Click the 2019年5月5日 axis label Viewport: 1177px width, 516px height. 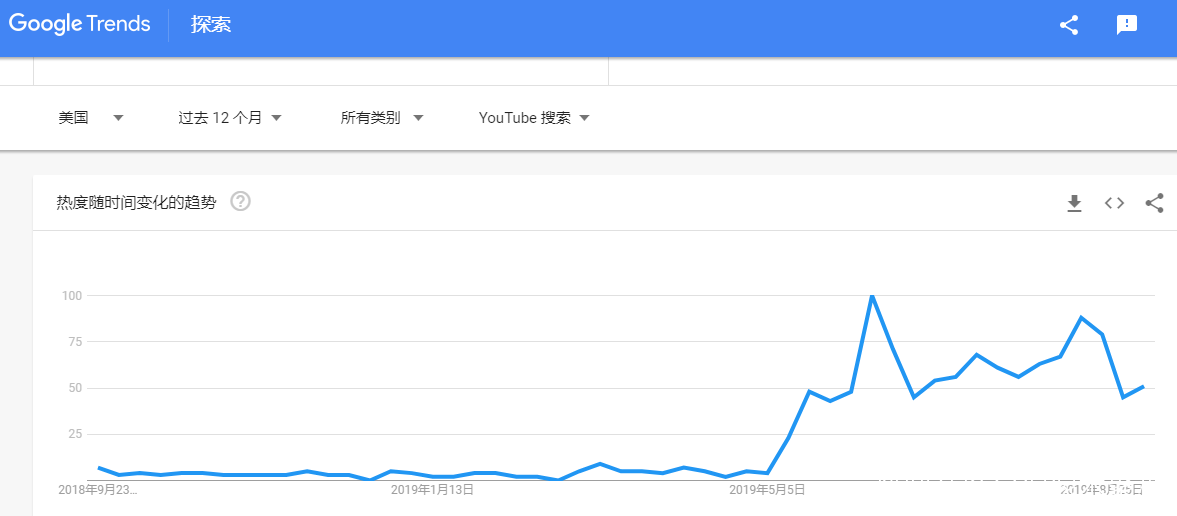pos(768,490)
